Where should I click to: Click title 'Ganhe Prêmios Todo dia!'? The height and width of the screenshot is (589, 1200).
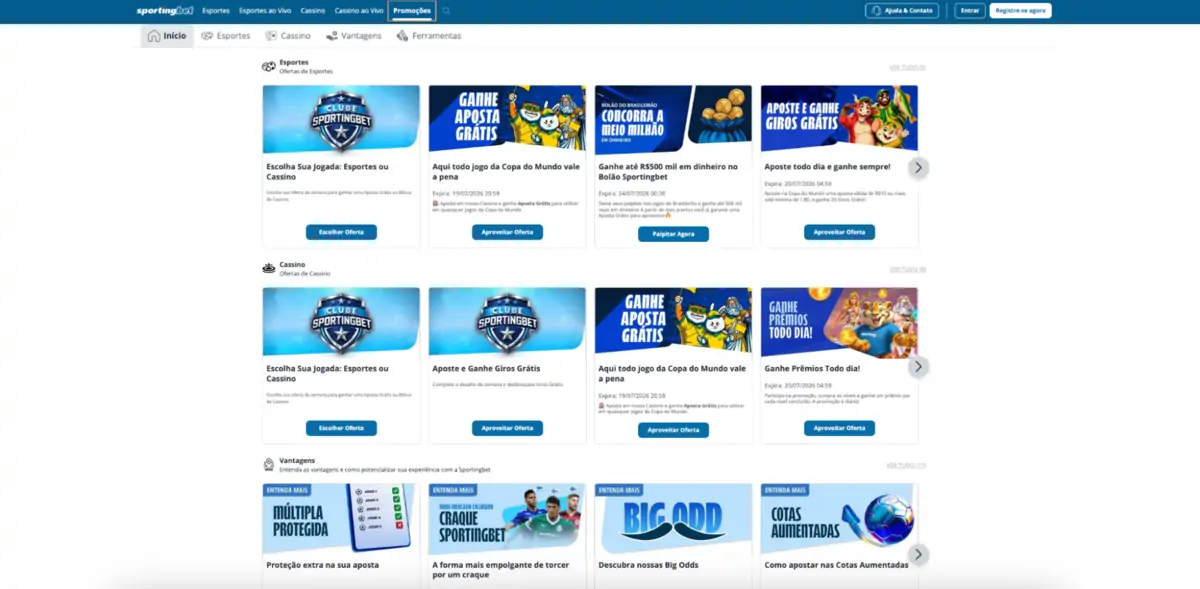click(812, 368)
